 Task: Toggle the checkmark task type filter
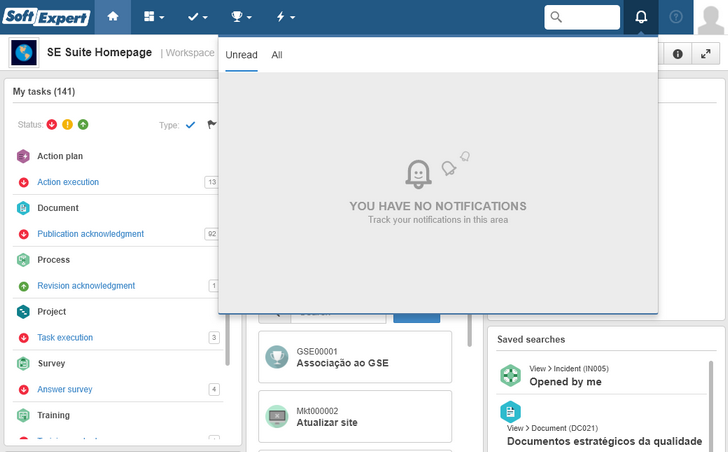[190, 125]
